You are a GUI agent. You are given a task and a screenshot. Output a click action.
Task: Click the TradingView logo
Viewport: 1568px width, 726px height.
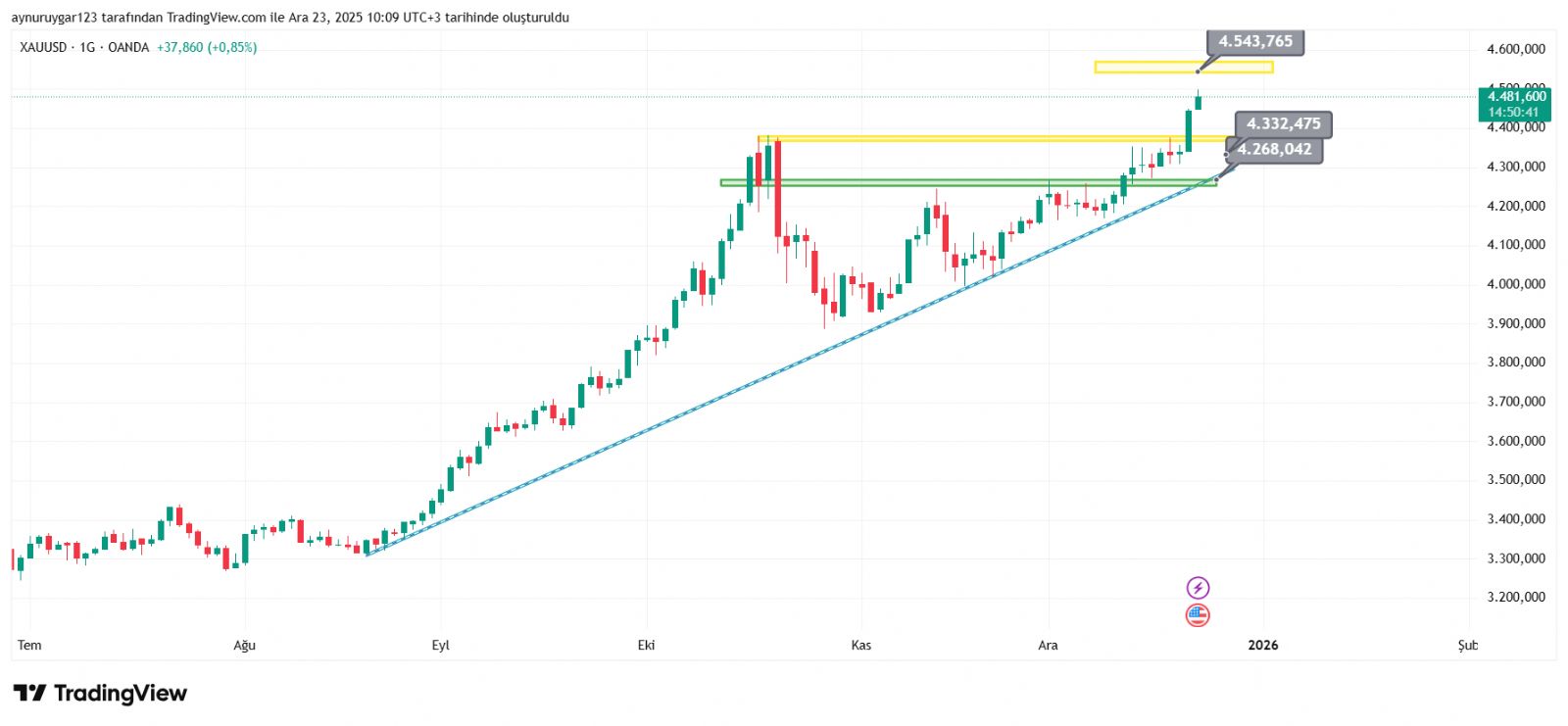(100, 694)
